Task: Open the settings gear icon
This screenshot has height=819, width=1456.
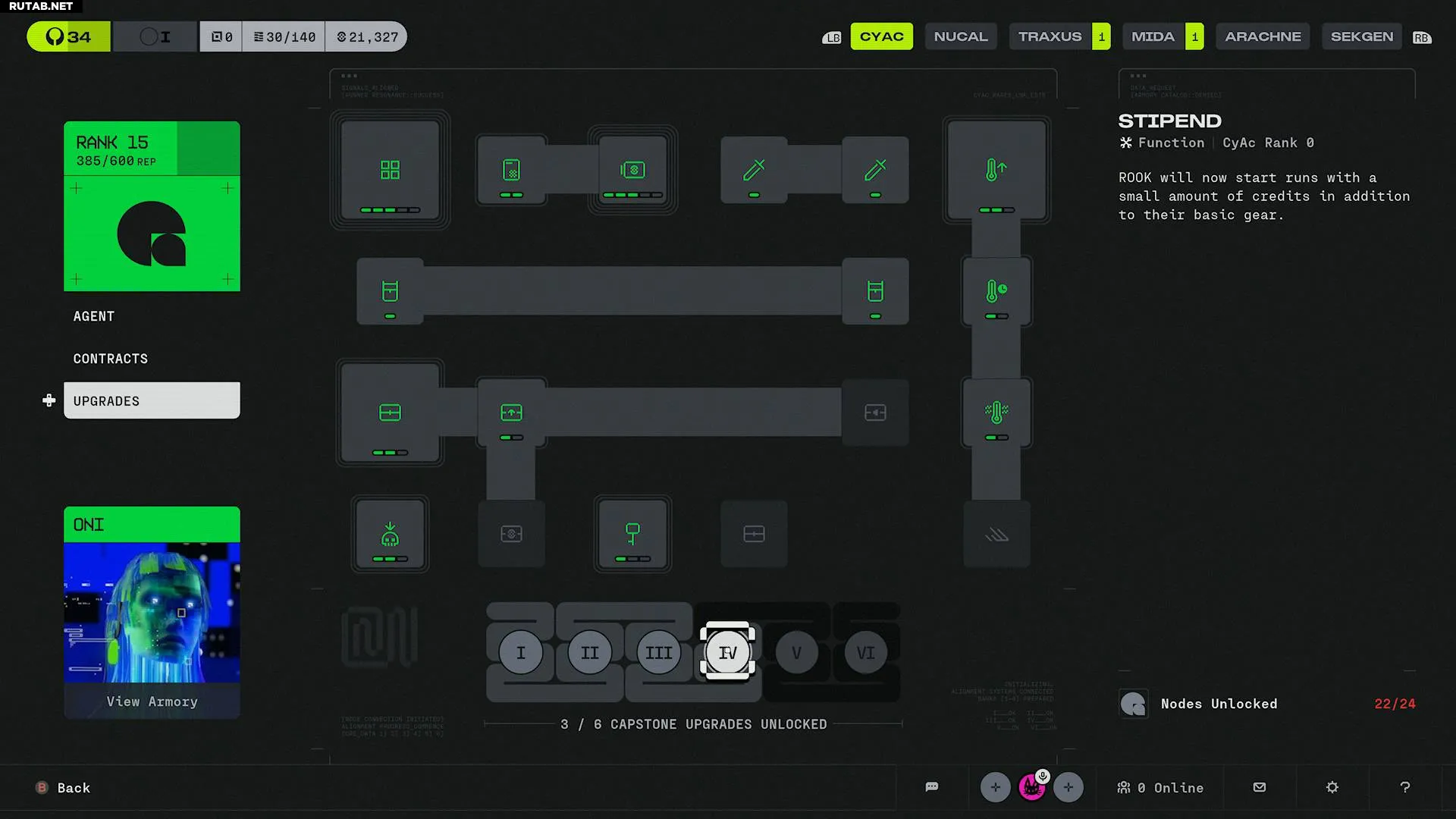Action: coord(1332,787)
